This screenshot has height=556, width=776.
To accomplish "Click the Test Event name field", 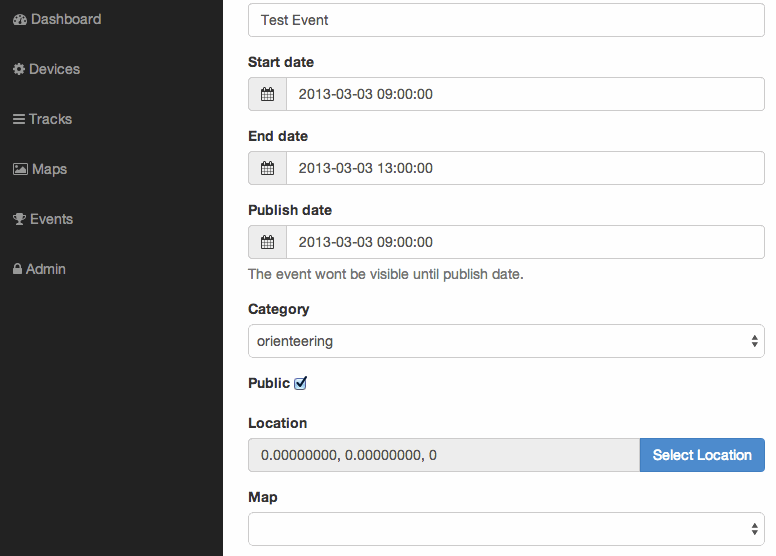I will click(506, 20).
